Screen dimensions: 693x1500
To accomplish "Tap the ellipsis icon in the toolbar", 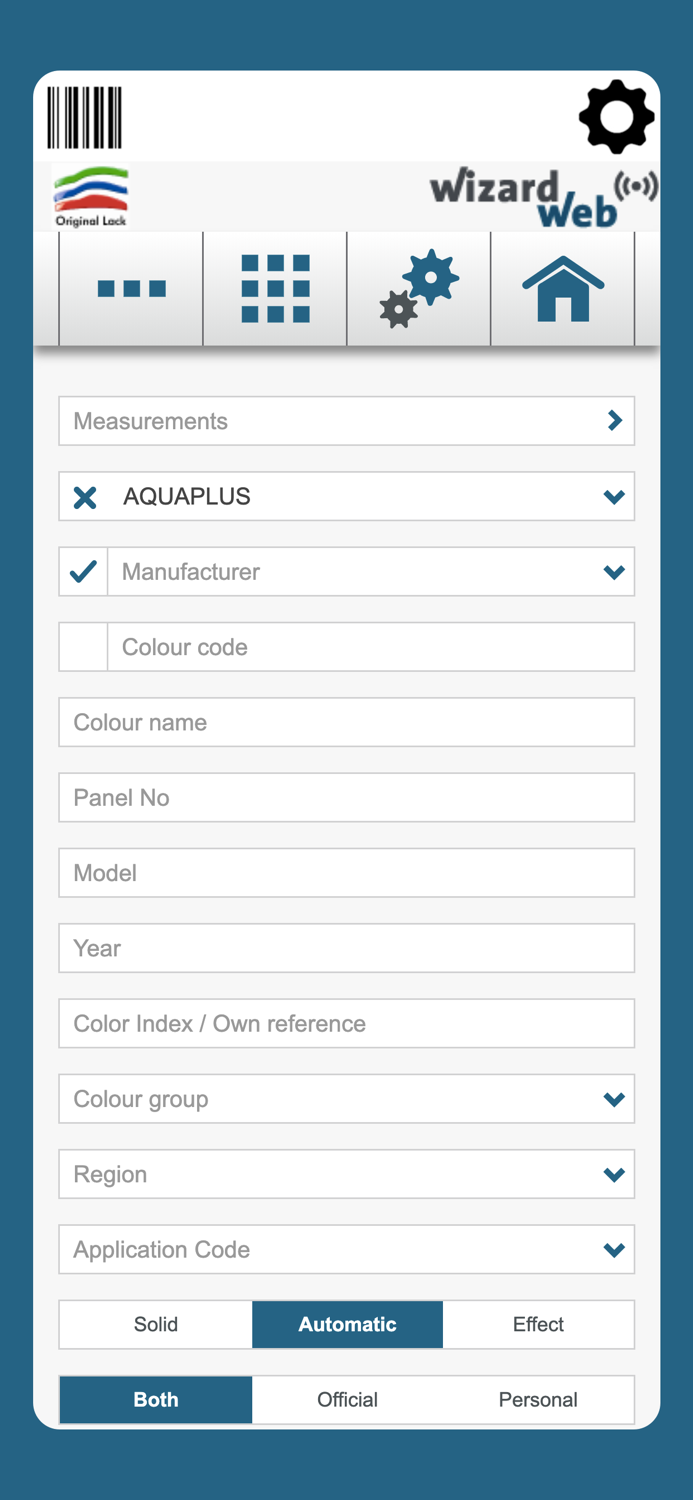I will pyautogui.click(x=131, y=288).
